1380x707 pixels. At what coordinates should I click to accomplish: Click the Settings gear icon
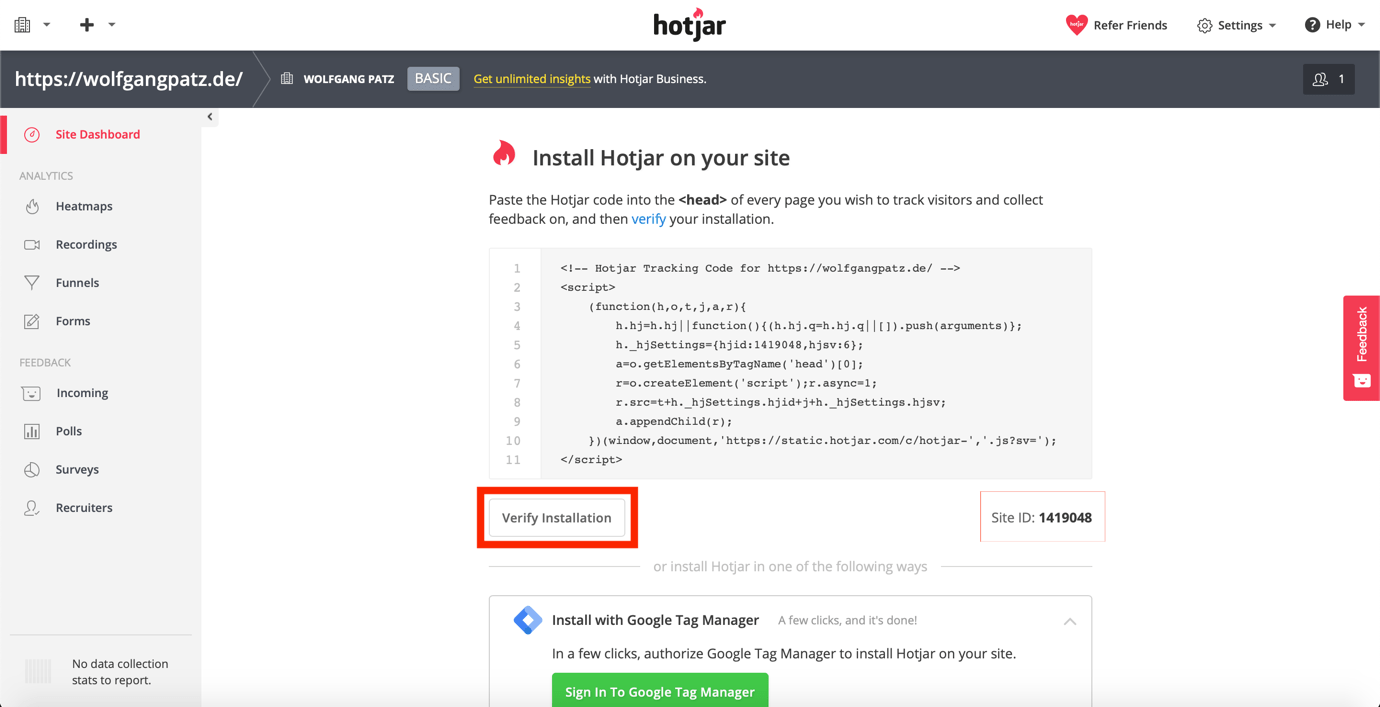click(1205, 26)
